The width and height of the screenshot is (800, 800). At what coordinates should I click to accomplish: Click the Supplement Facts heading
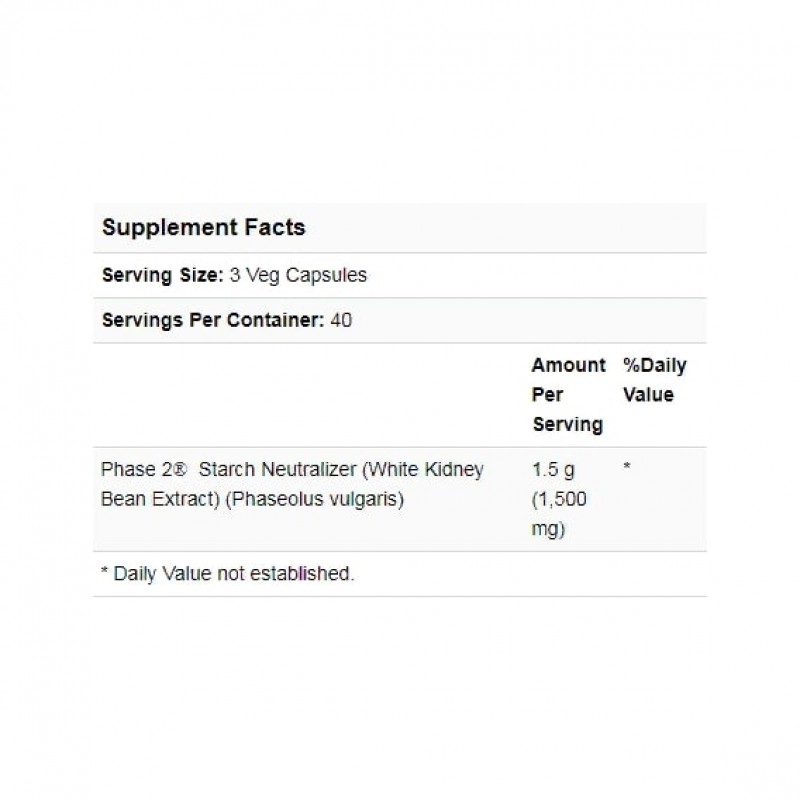(x=203, y=227)
